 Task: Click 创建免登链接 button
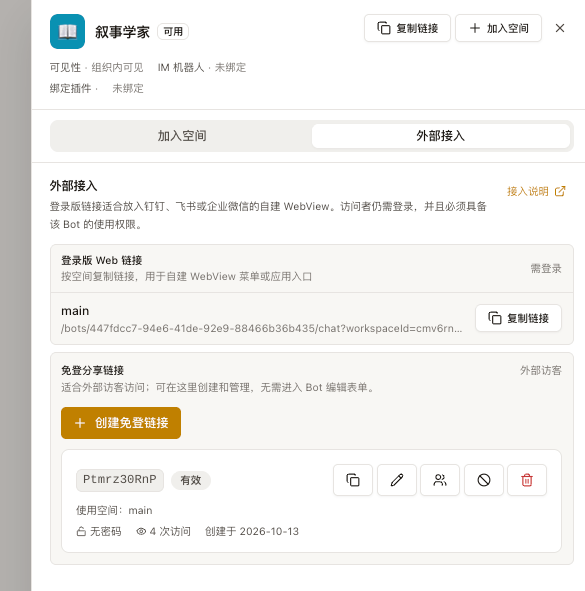point(121,423)
